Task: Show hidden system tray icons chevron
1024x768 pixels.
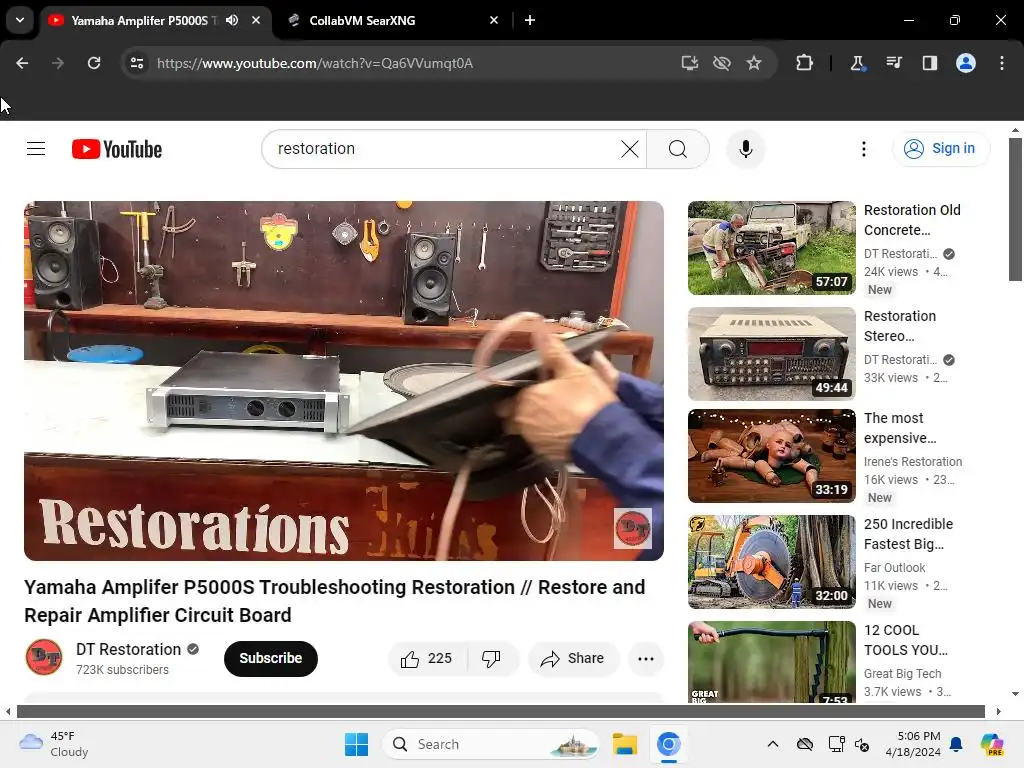Action: click(x=773, y=744)
